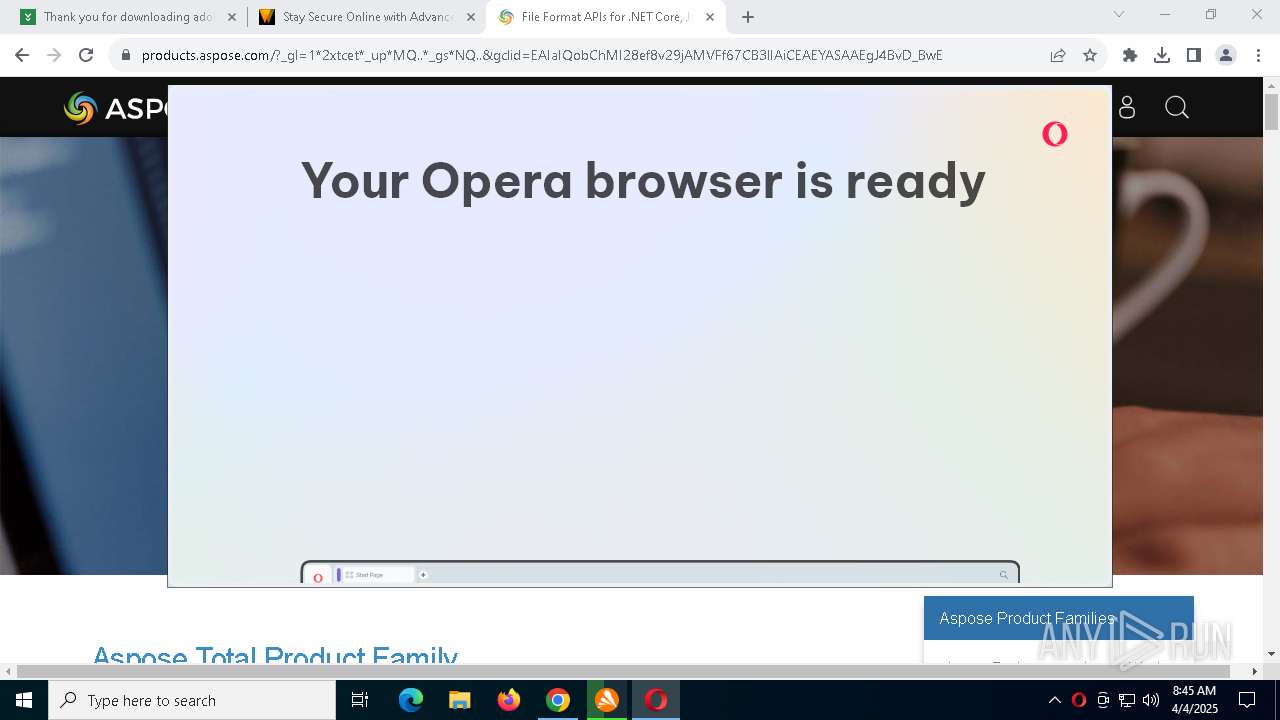Click 'Your Opera browser is ready' heading

(643, 181)
